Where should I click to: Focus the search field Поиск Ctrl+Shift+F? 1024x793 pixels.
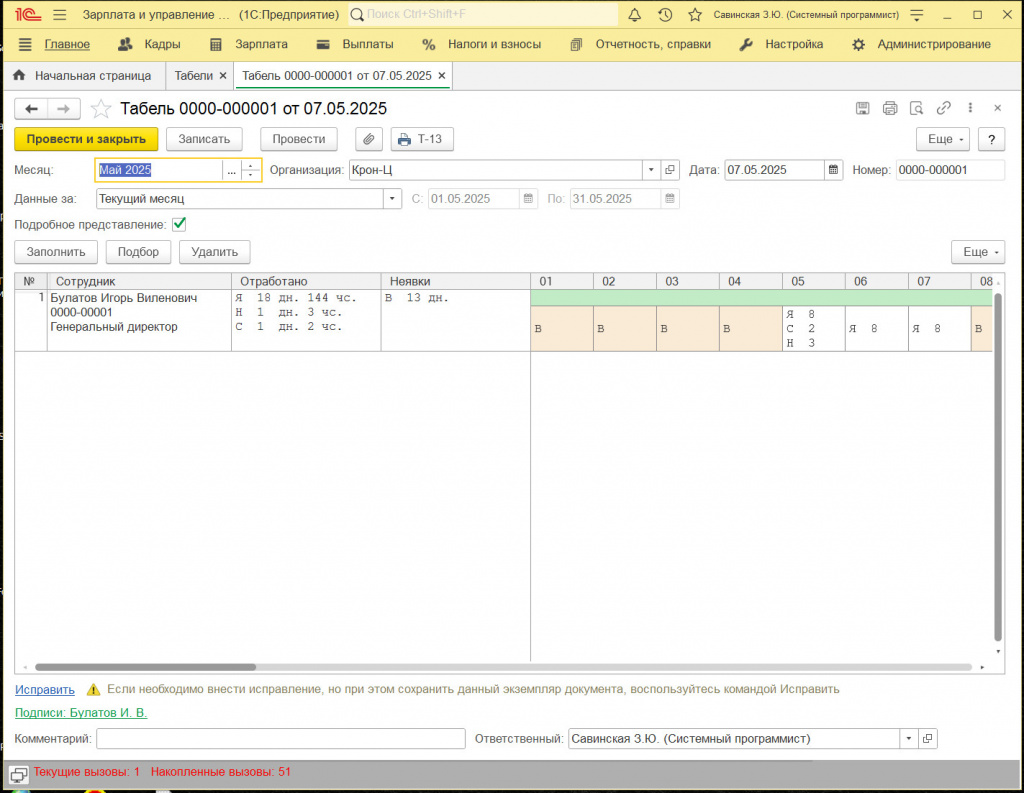click(x=483, y=14)
